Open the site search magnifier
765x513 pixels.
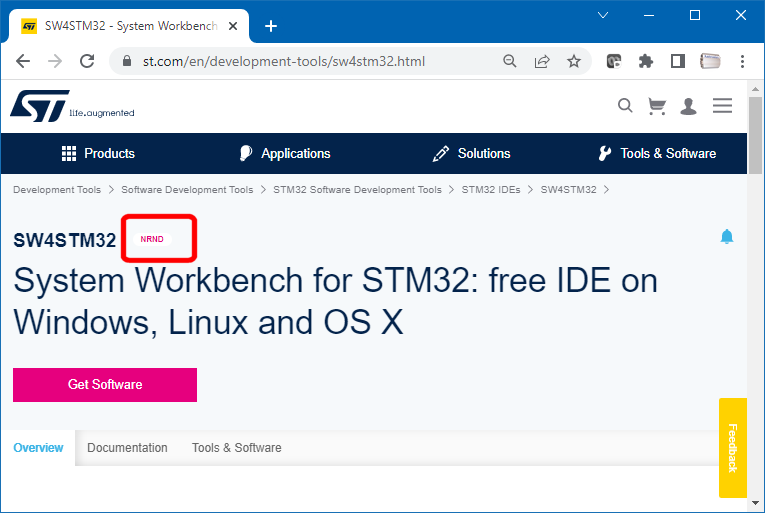pyautogui.click(x=625, y=105)
